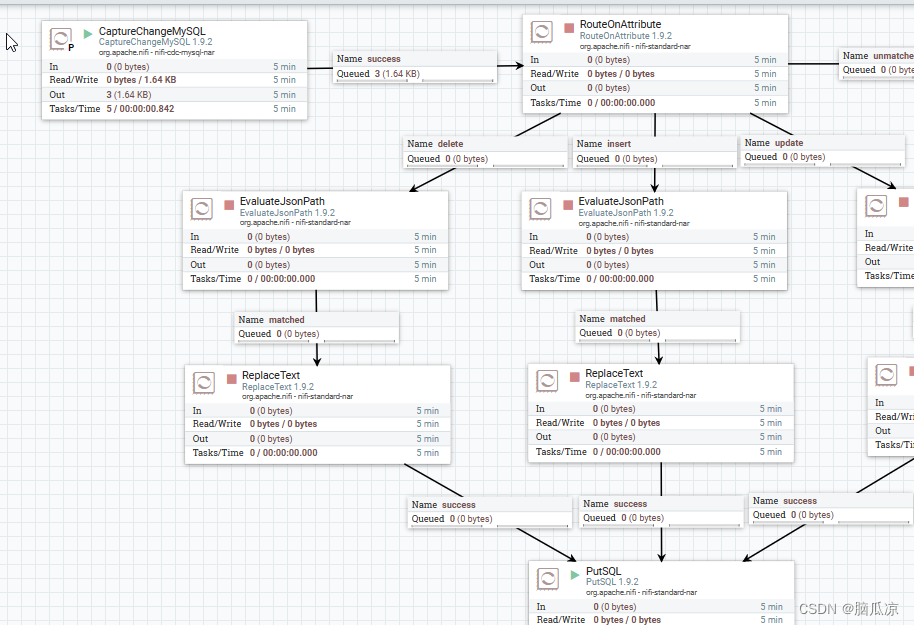The height and width of the screenshot is (625, 914).
Task: Click the In row of the ReplaceText fed by delete
Action: [318, 411]
